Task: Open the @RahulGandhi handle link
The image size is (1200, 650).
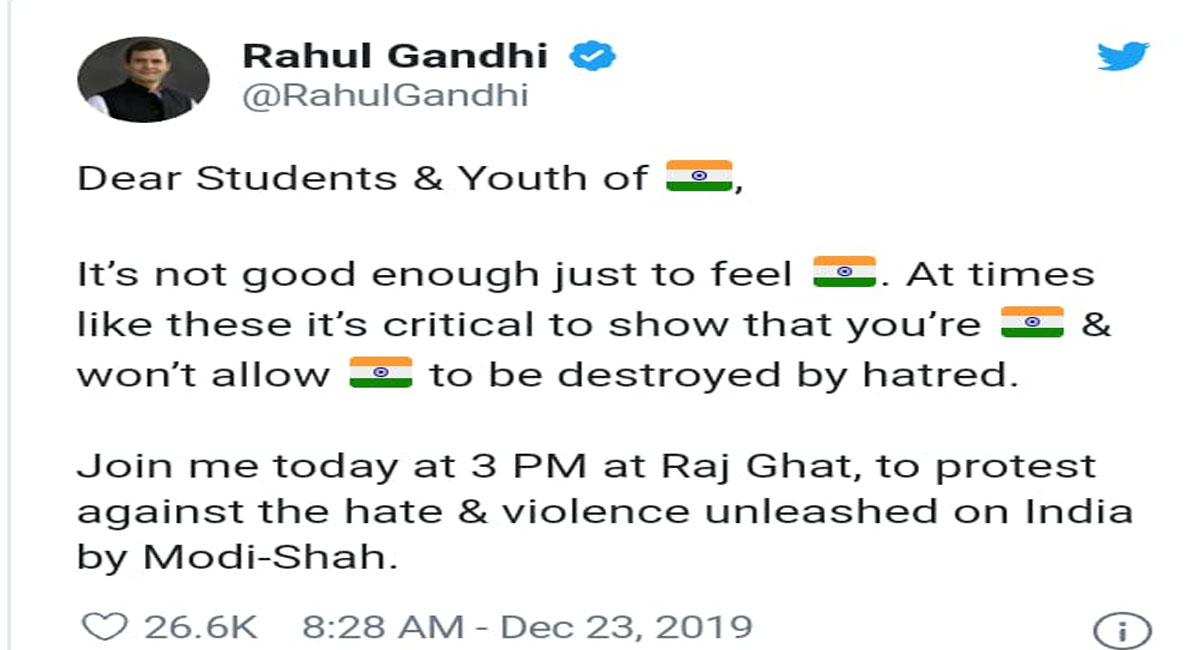Action: tap(385, 95)
